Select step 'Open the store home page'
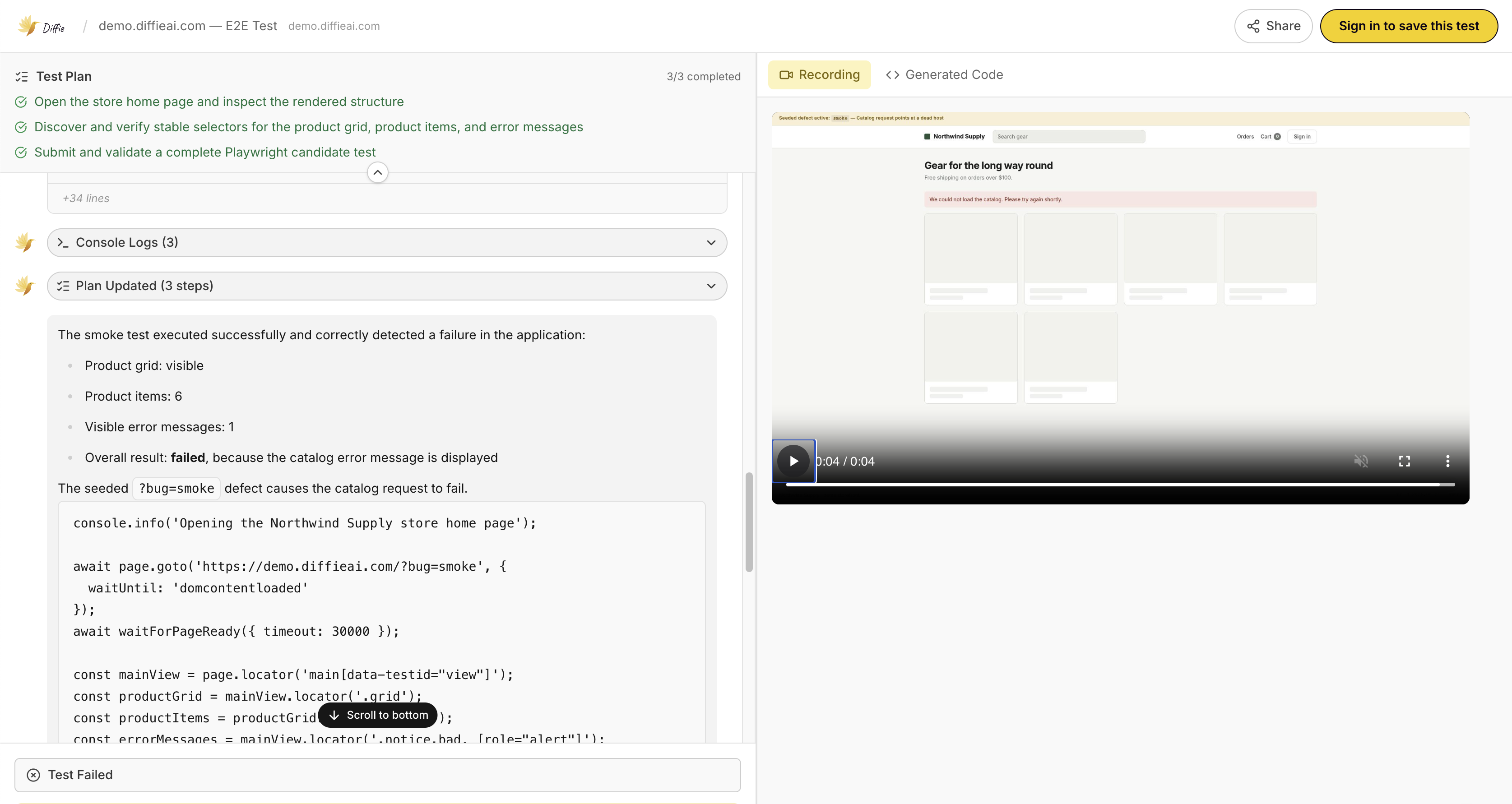The height and width of the screenshot is (804, 1512). [219, 102]
